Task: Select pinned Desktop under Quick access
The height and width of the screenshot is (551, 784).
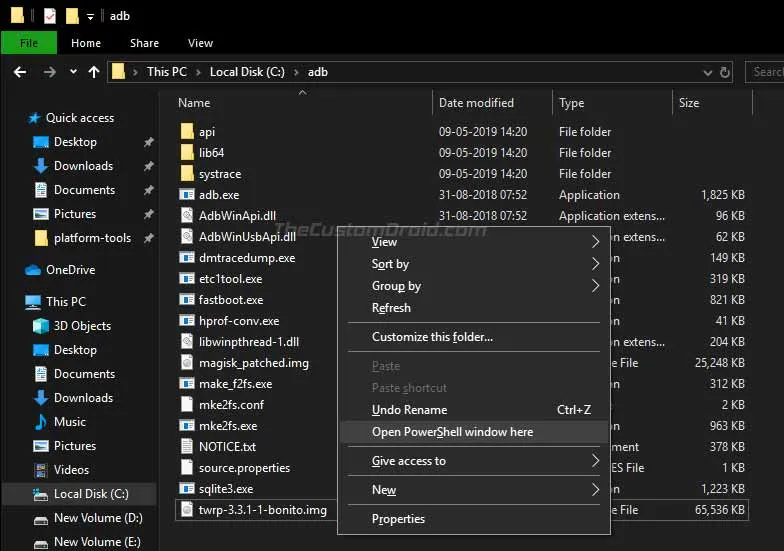Action: click(75, 142)
